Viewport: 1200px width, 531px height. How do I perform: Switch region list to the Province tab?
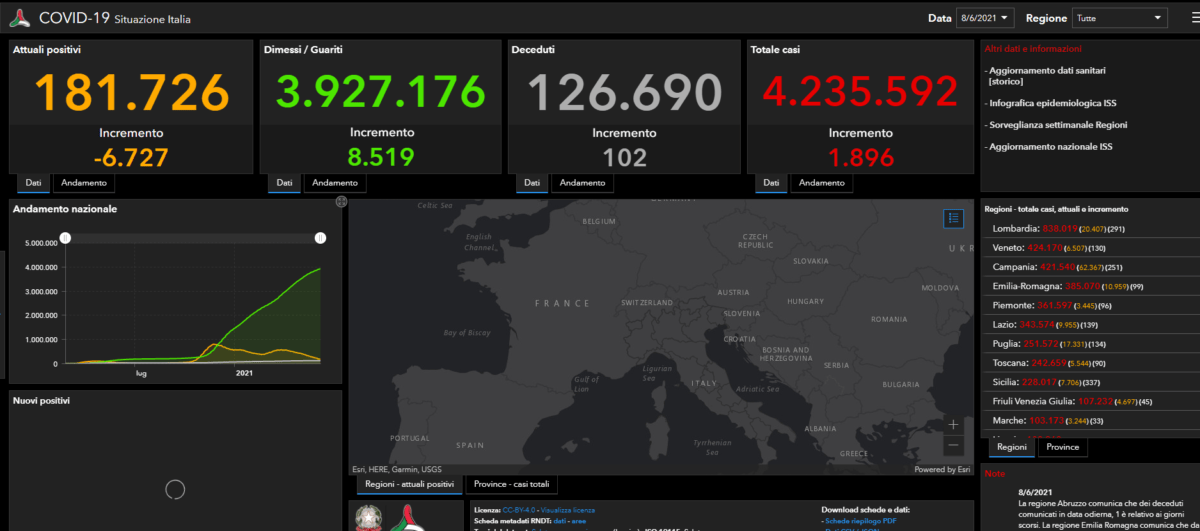[1062, 447]
